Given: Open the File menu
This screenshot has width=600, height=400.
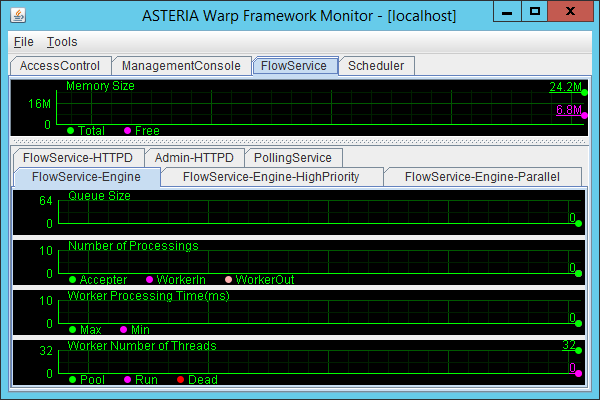Looking at the screenshot, I should click(24, 42).
